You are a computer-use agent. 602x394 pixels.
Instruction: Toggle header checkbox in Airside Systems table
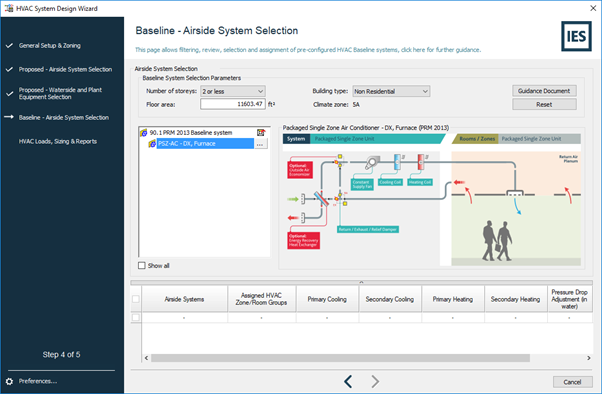click(136, 299)
